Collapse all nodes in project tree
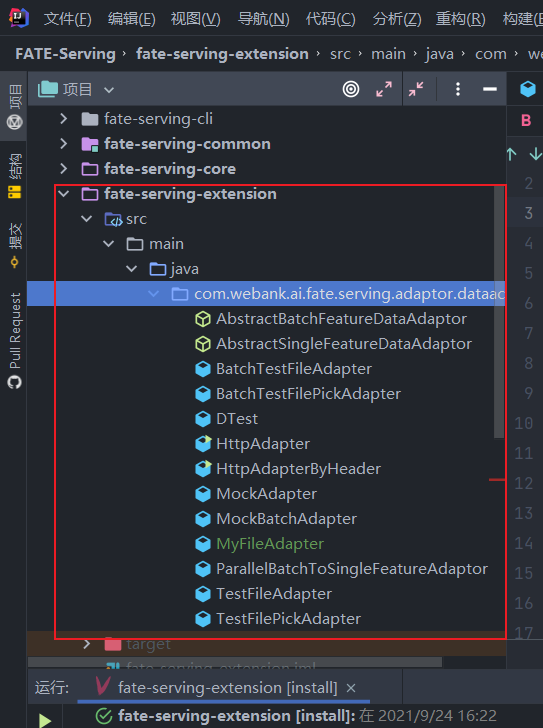 (x=416, y=89)
